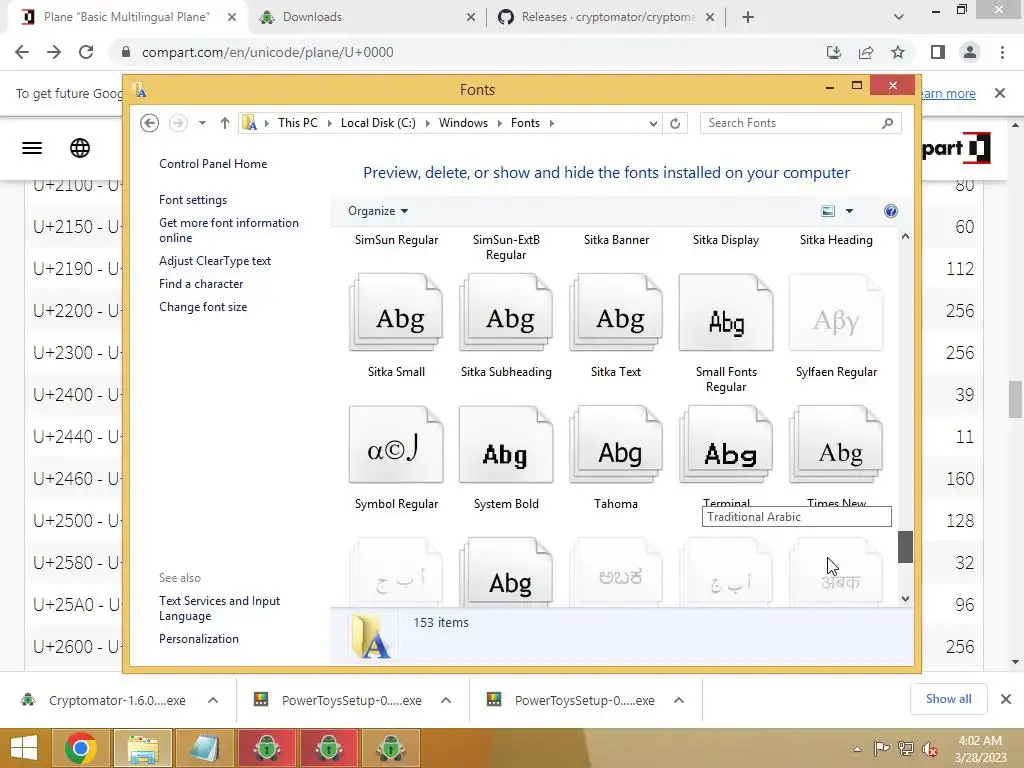1024x768 pixels.
Task: Click the Sitka Heading font label
Action: 836,240
